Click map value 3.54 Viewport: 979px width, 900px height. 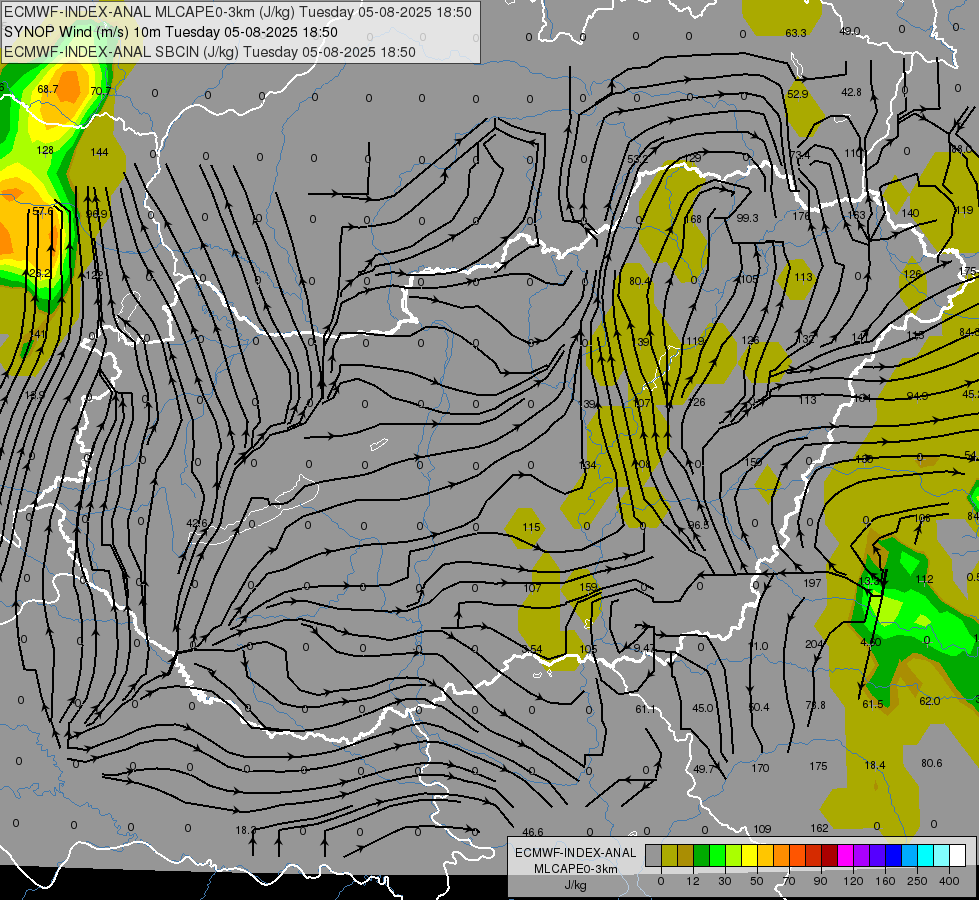[532, 649]
